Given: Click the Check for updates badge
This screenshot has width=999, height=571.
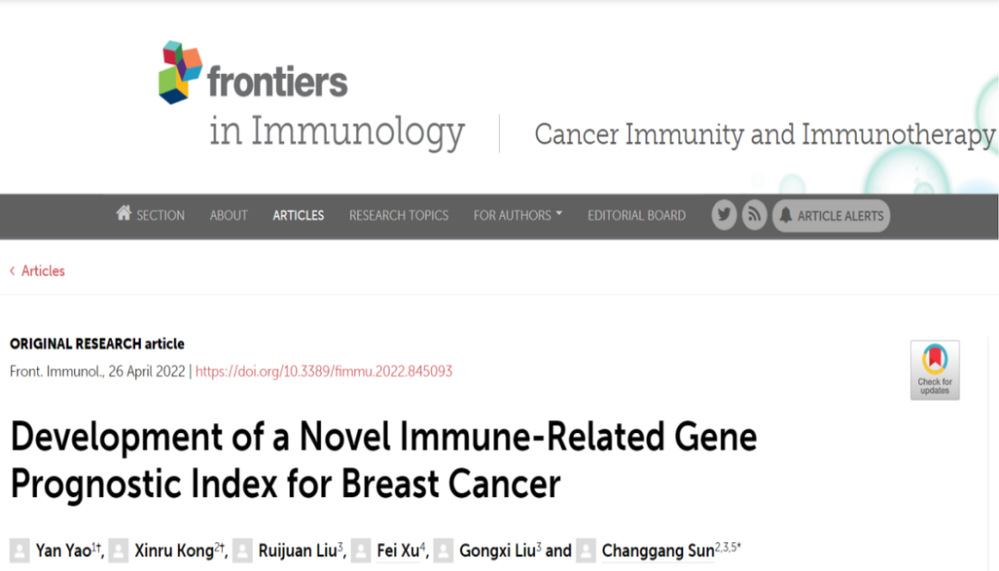Looking at the screenshot, I should point(934,370).
